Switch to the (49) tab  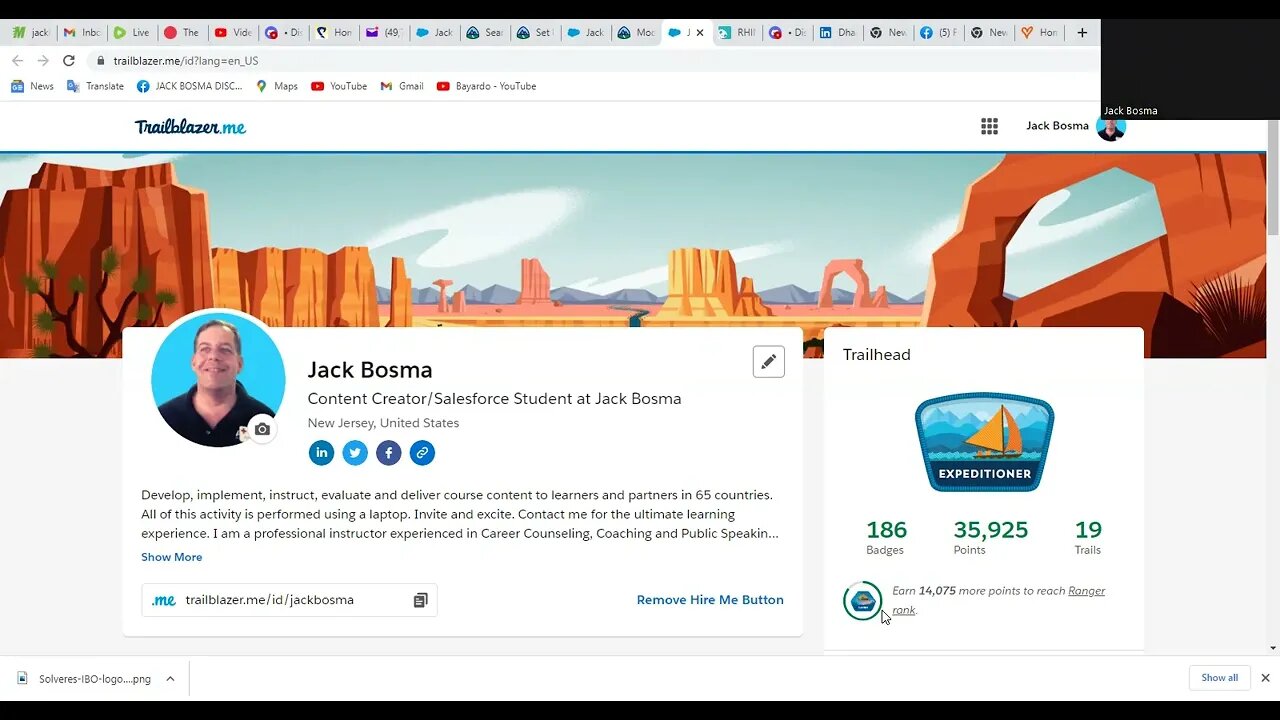pyautogui.click(x=384, y=33)
